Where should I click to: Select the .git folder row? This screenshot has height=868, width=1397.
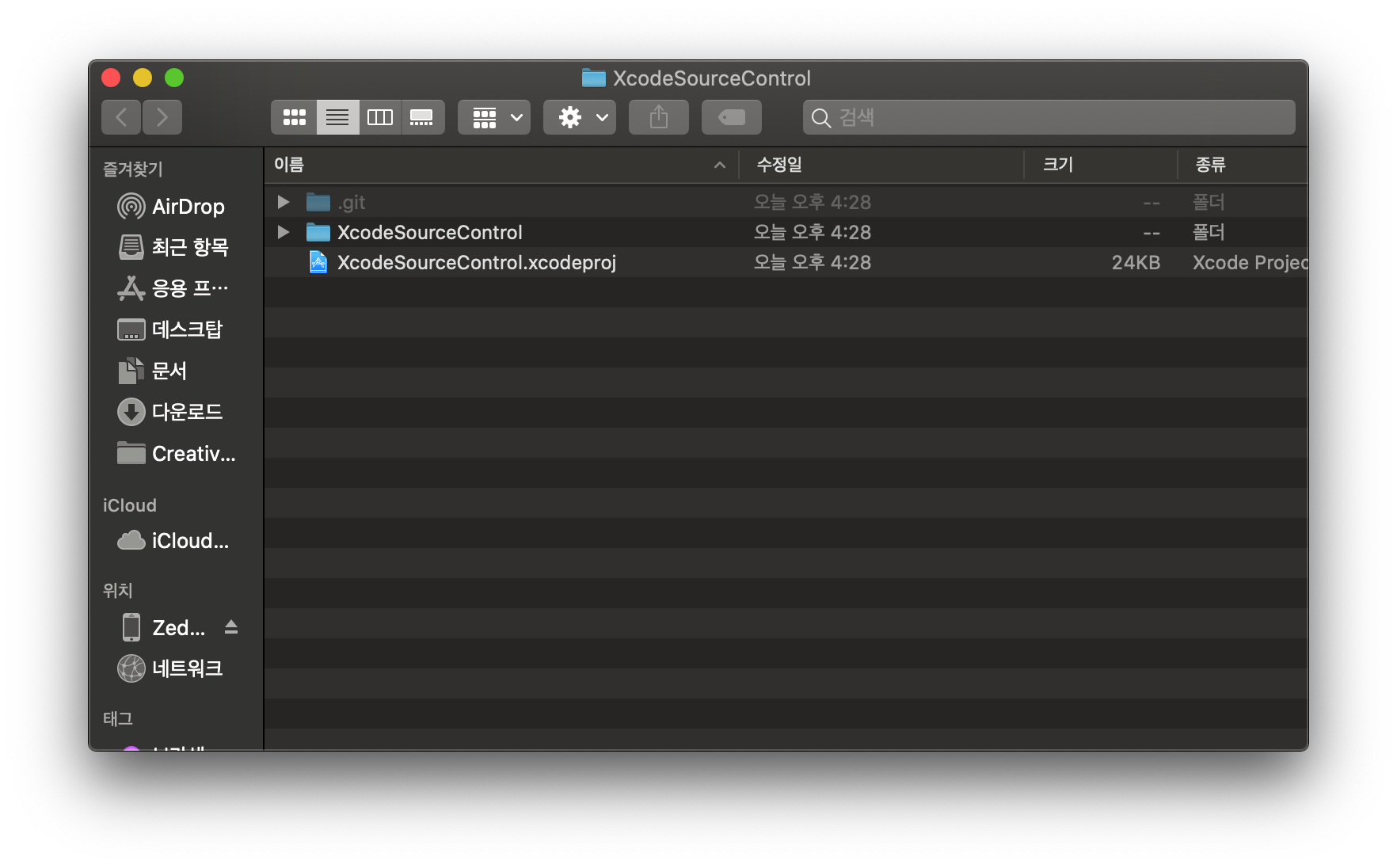[786, 202]
